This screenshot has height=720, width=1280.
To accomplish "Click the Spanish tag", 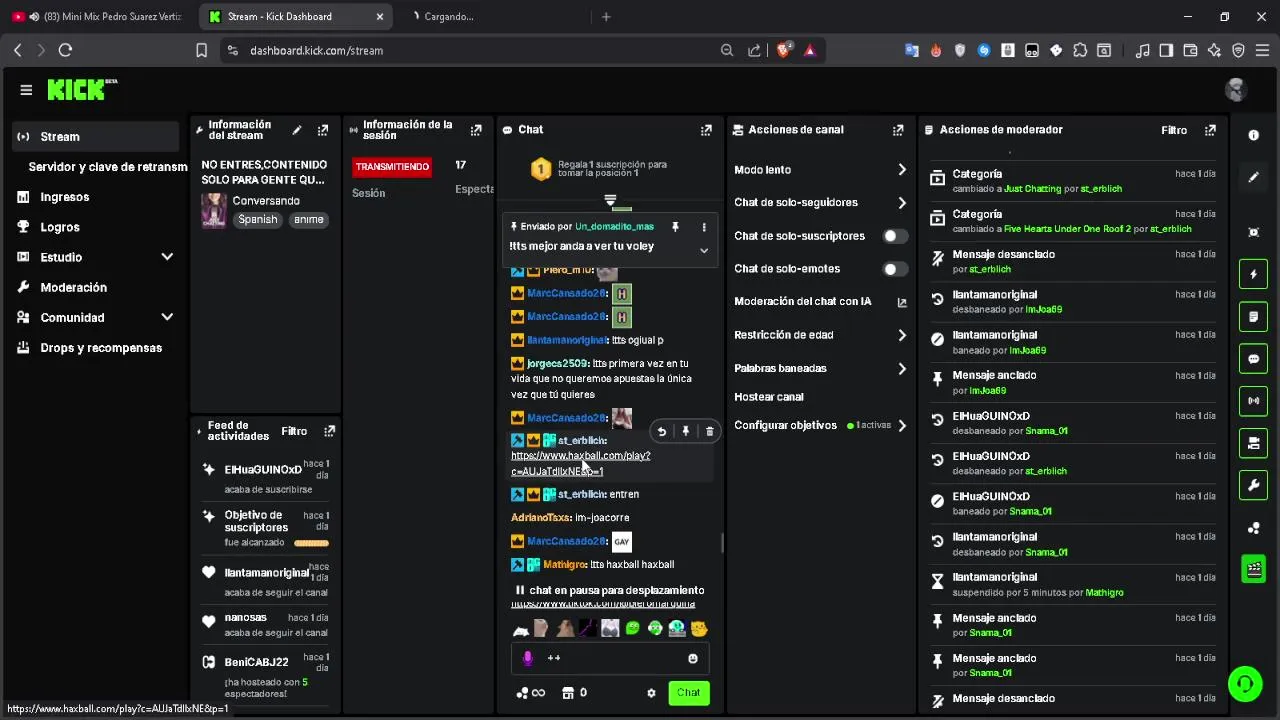I will click(258, 219).
